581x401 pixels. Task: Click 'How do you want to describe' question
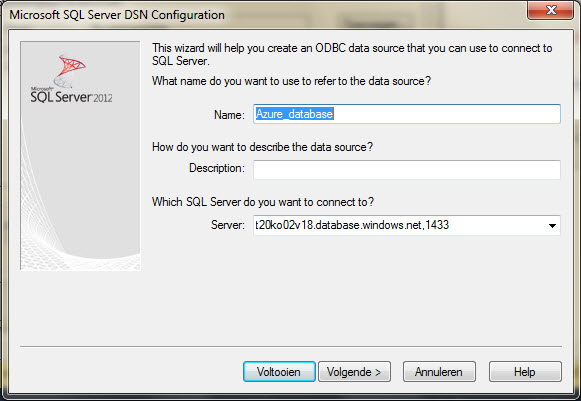[262, 147]
